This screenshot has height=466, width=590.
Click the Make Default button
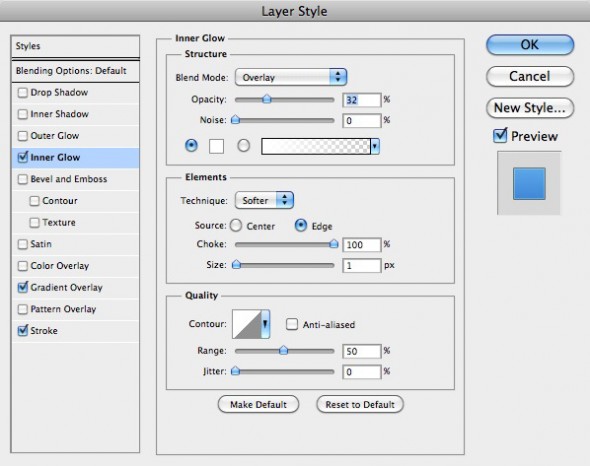[259, 405]
